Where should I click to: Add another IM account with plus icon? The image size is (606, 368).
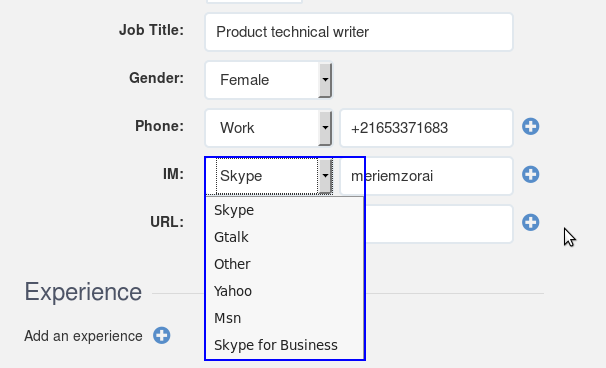530,174
